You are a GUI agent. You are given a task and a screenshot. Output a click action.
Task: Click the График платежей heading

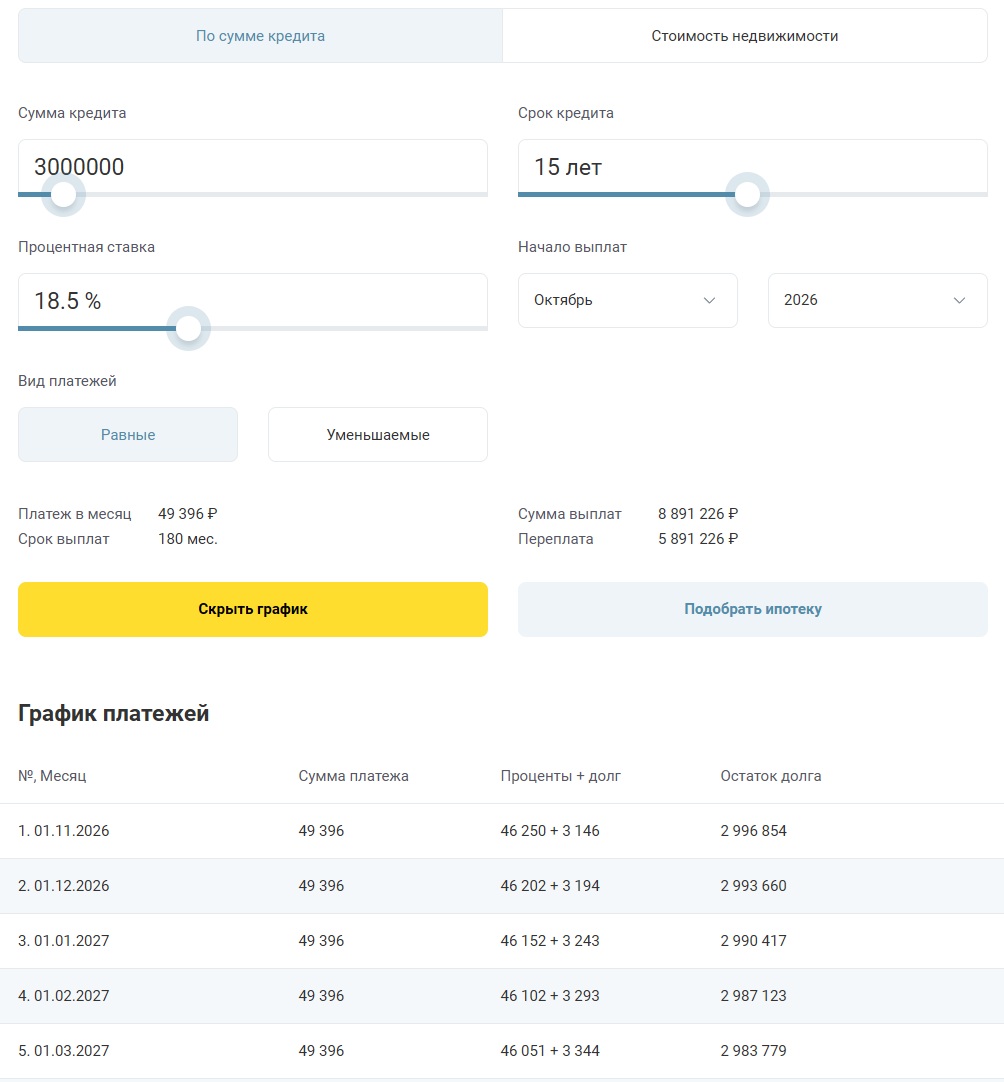114,713
